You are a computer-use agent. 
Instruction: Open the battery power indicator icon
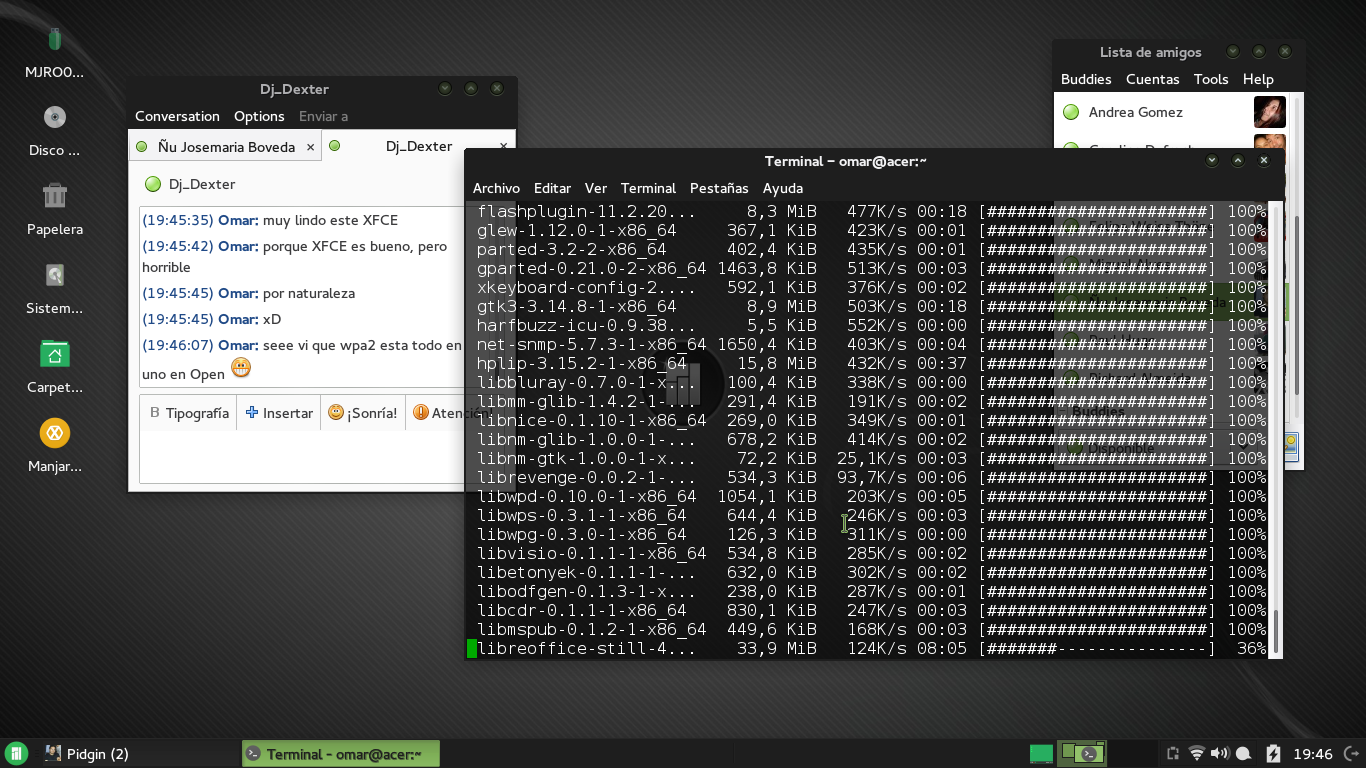(x=1273, y=754)
